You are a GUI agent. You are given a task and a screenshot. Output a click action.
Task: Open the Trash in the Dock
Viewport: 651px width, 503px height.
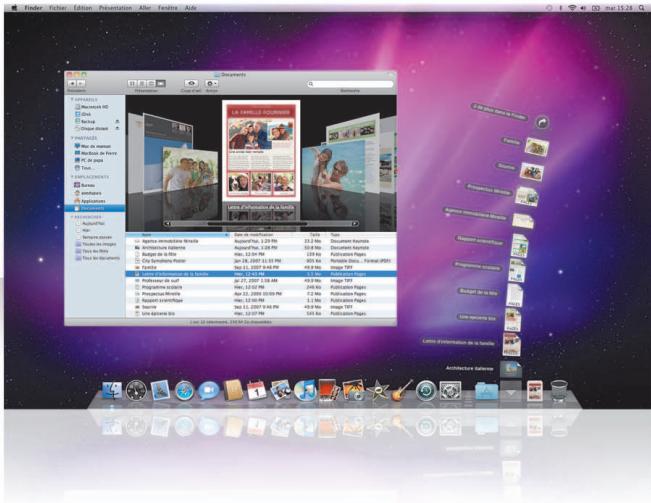(559, 390)
